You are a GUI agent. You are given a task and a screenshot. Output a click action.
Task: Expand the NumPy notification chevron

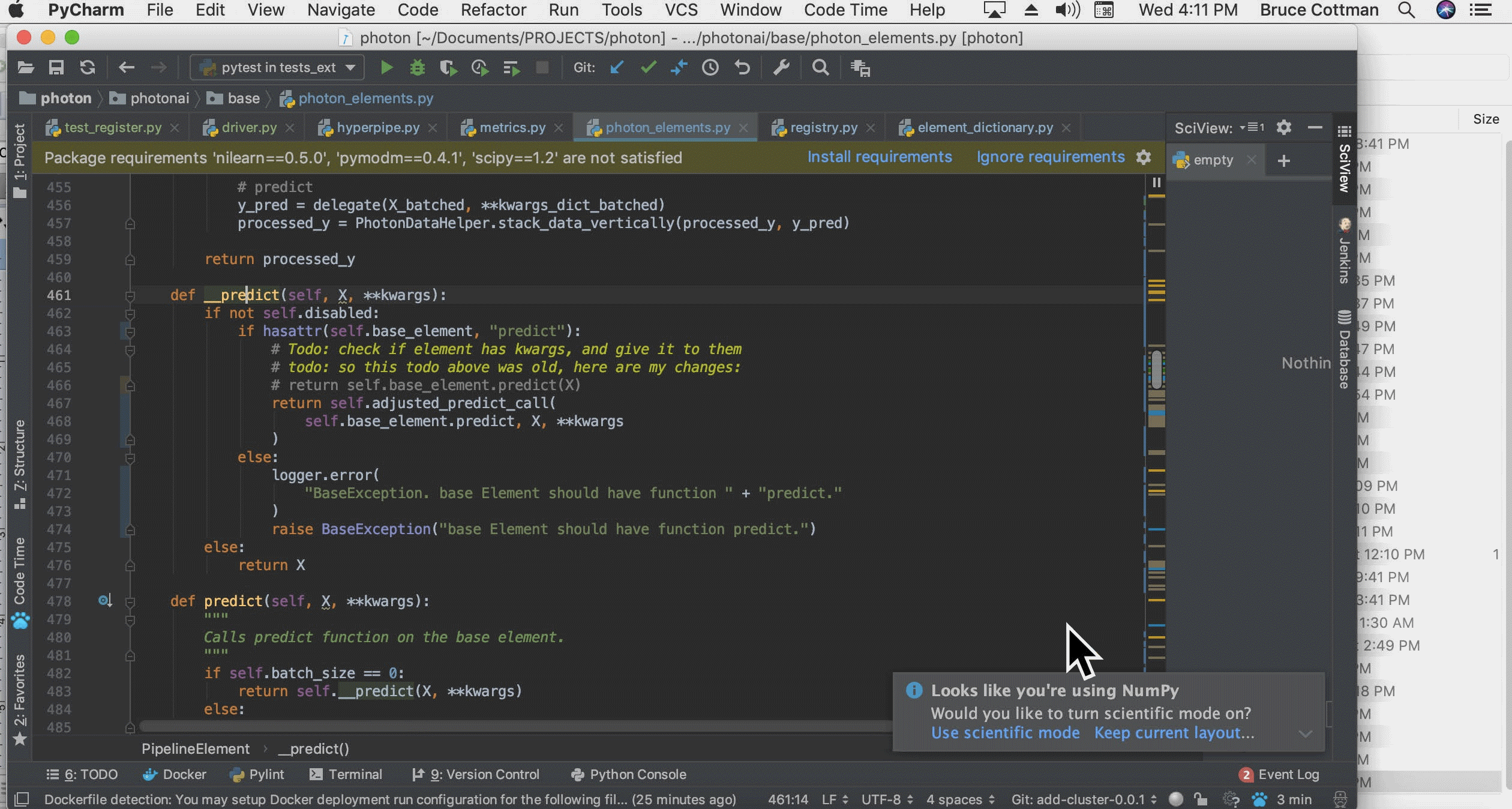[1306, 733]
